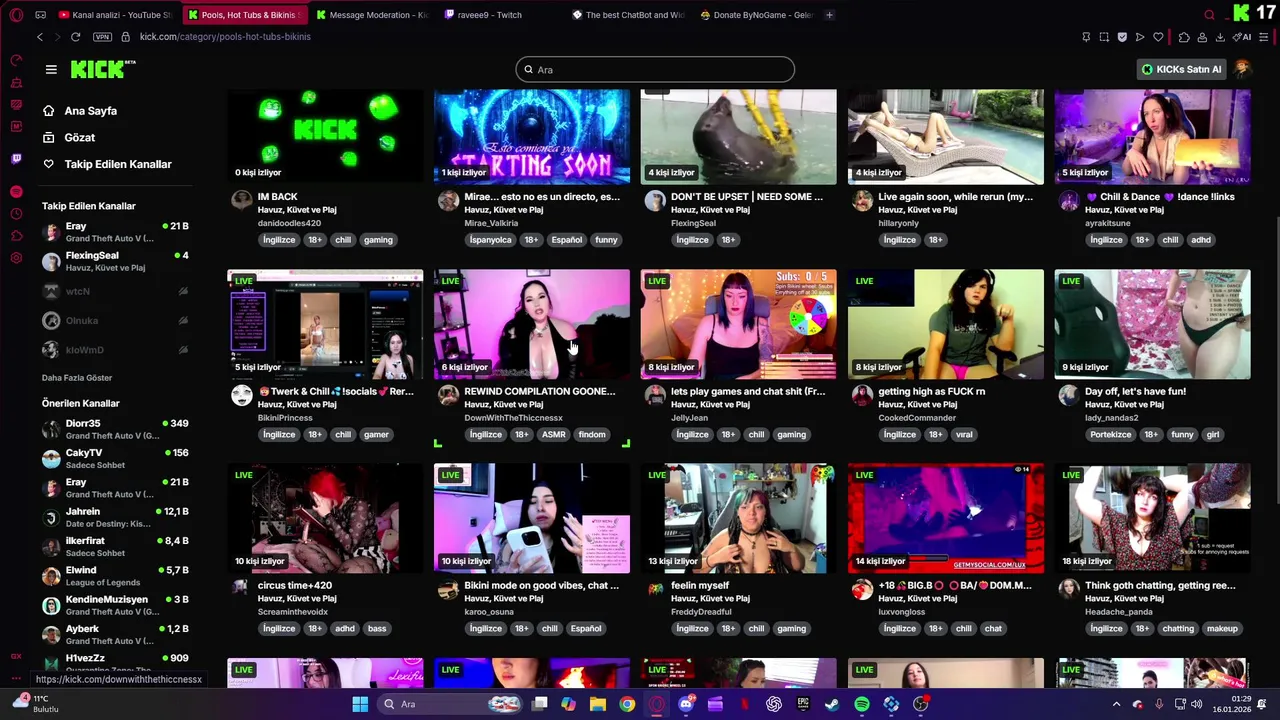
Task: Collapse Kick sidebar with hamburger menu icon
Action: point(51,69)
